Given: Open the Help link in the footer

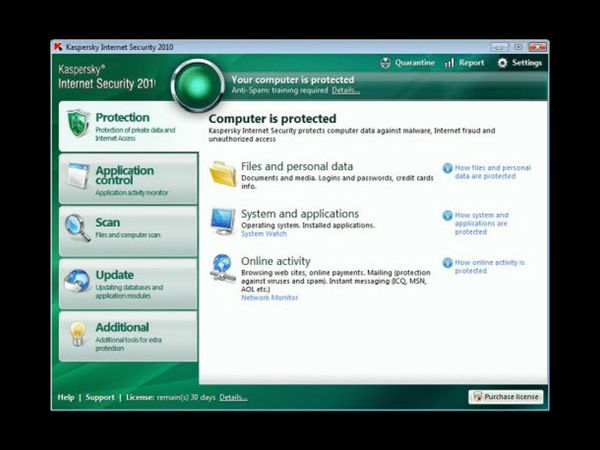Looking at the screenshot, I should pos(66,397).
